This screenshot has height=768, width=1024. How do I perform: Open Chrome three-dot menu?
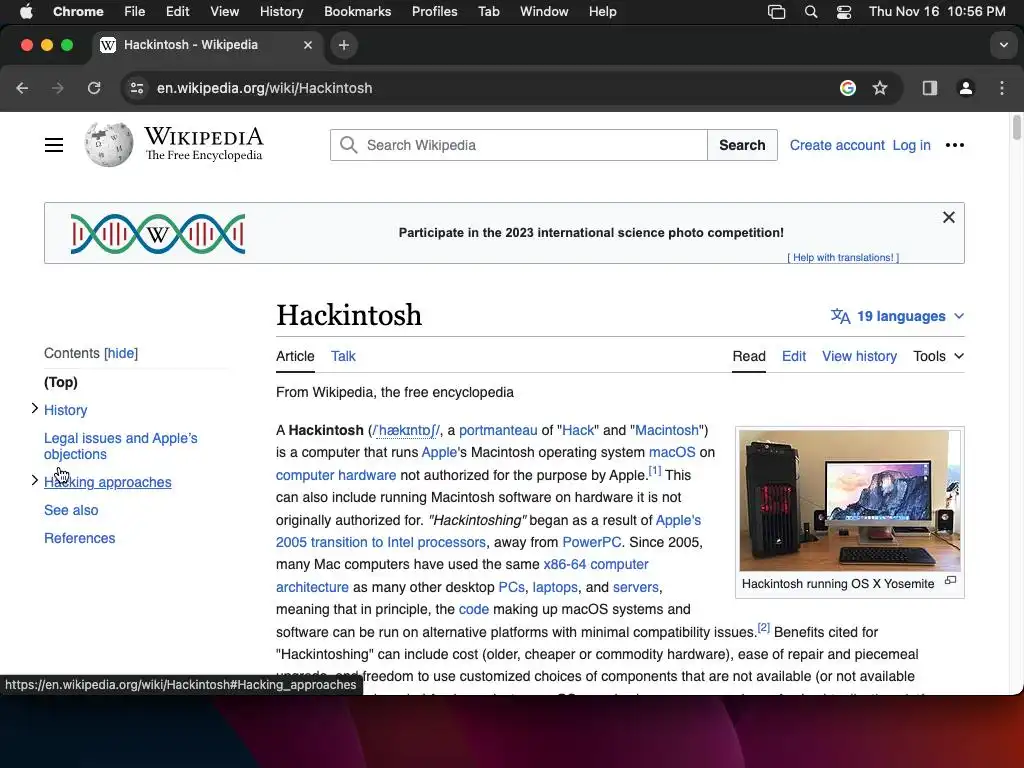coord(1002,88)
